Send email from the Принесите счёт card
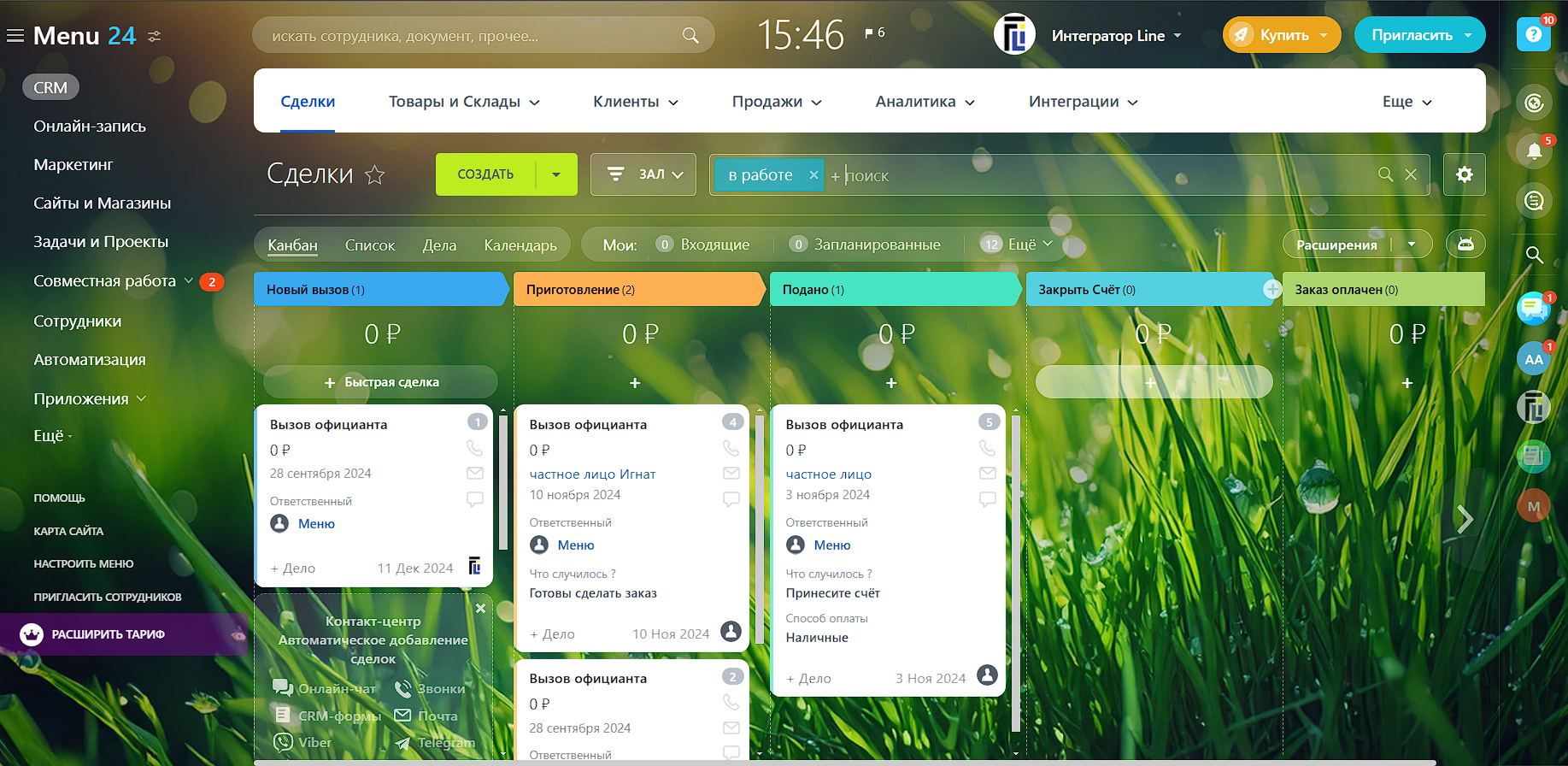This screenshot has height=766, width=1568. (987, 474)
